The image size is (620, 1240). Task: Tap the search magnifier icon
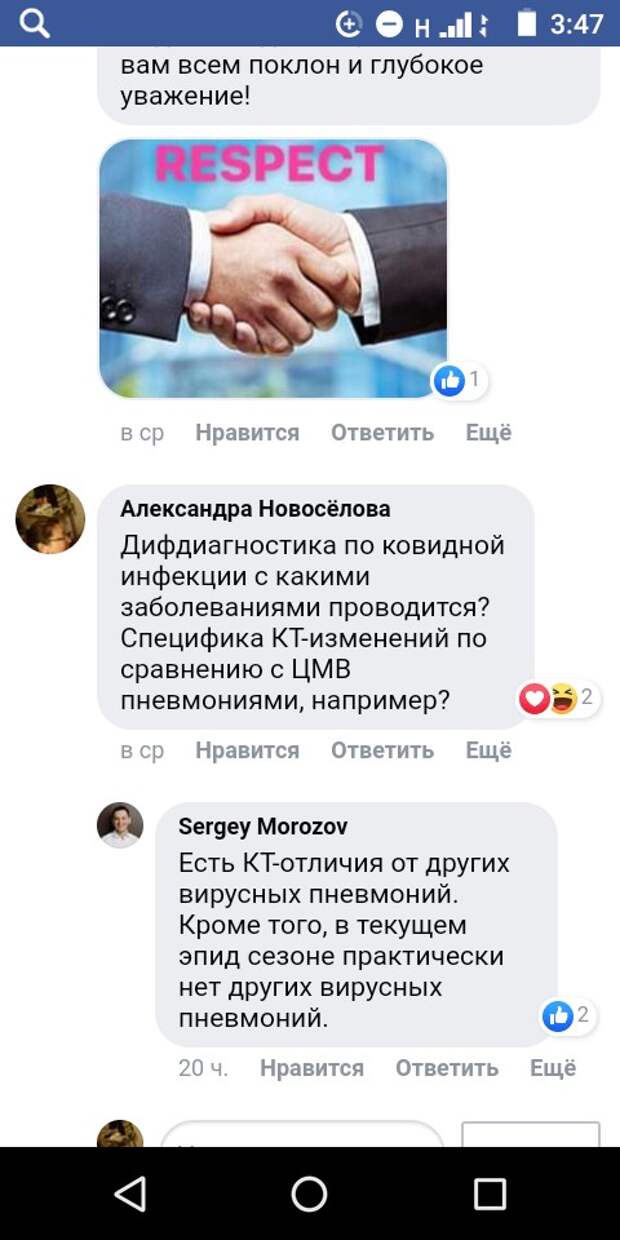point(34,23)
